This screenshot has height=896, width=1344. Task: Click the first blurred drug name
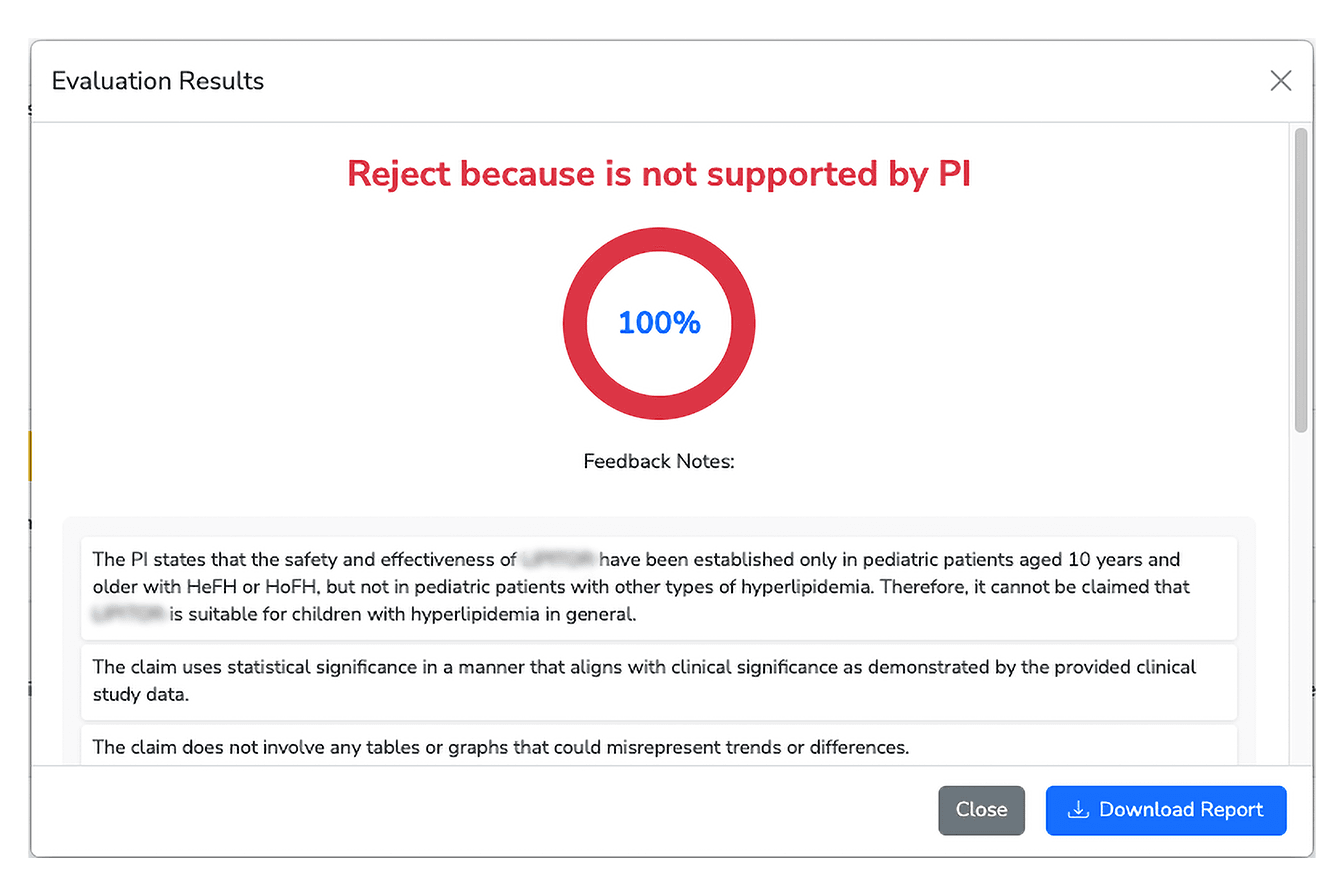pos(557,559)
